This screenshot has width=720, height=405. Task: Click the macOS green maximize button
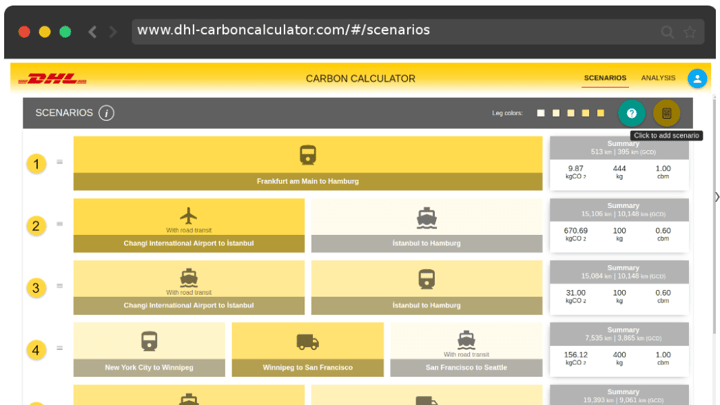[x=65, y=32]
